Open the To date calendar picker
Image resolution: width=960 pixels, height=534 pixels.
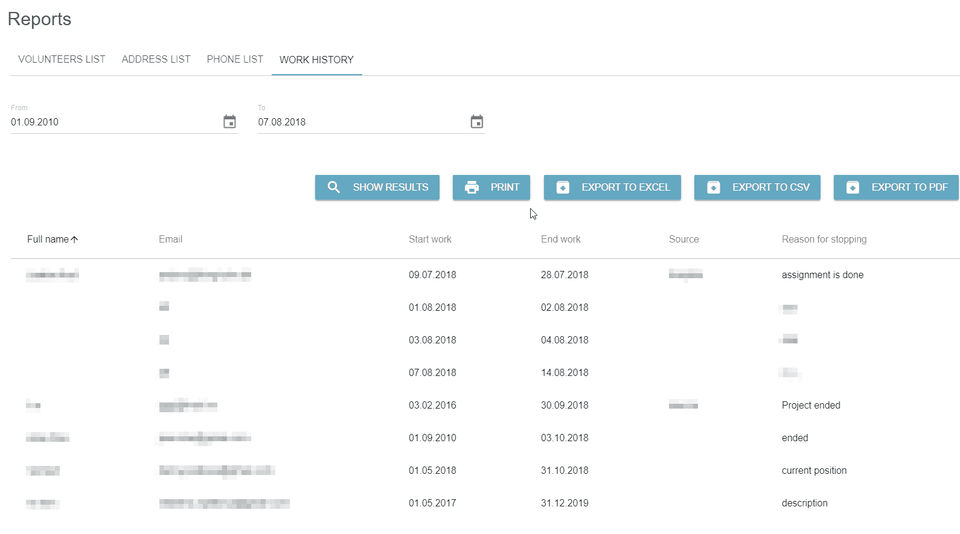tap(477, 122)
